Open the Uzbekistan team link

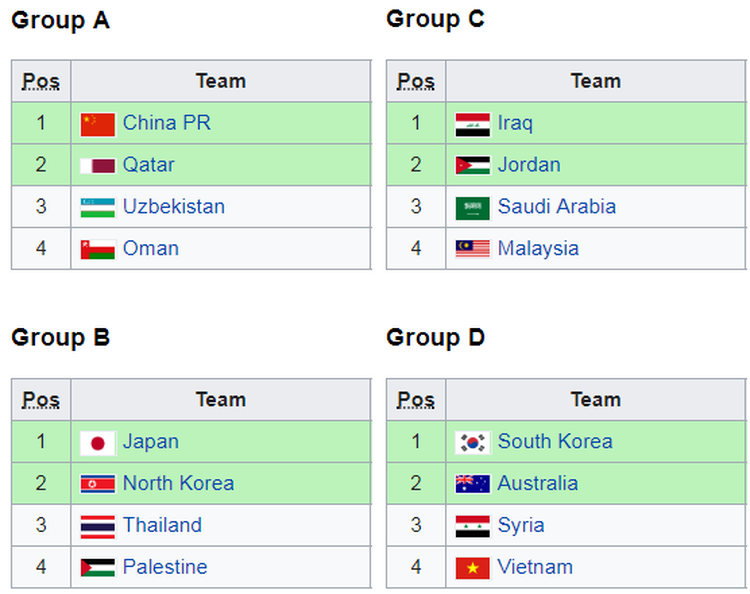[173, 207]
